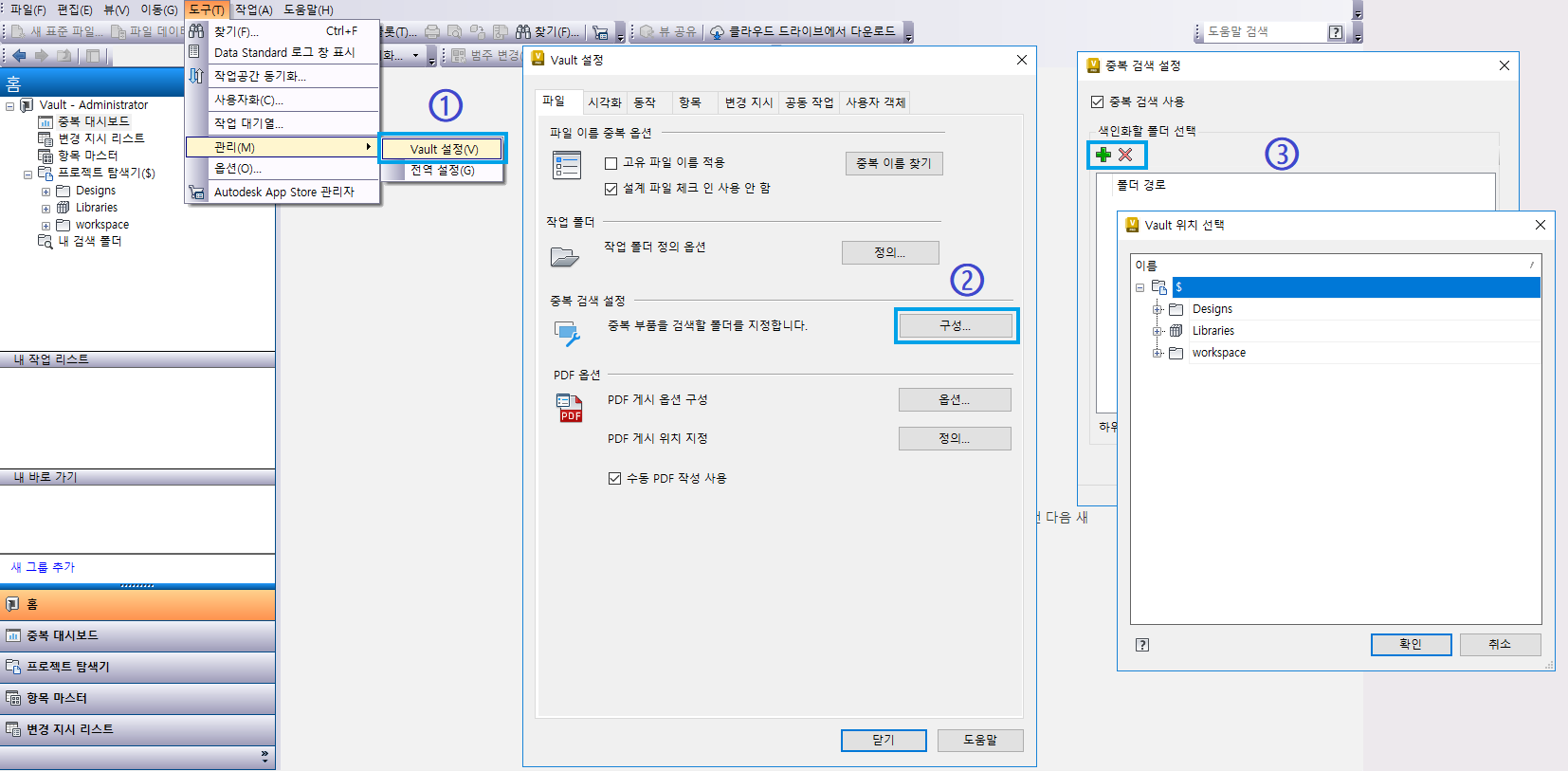Click the App Store cart icon in the toolbar
1568x771 pixels.
click(600, 32)
